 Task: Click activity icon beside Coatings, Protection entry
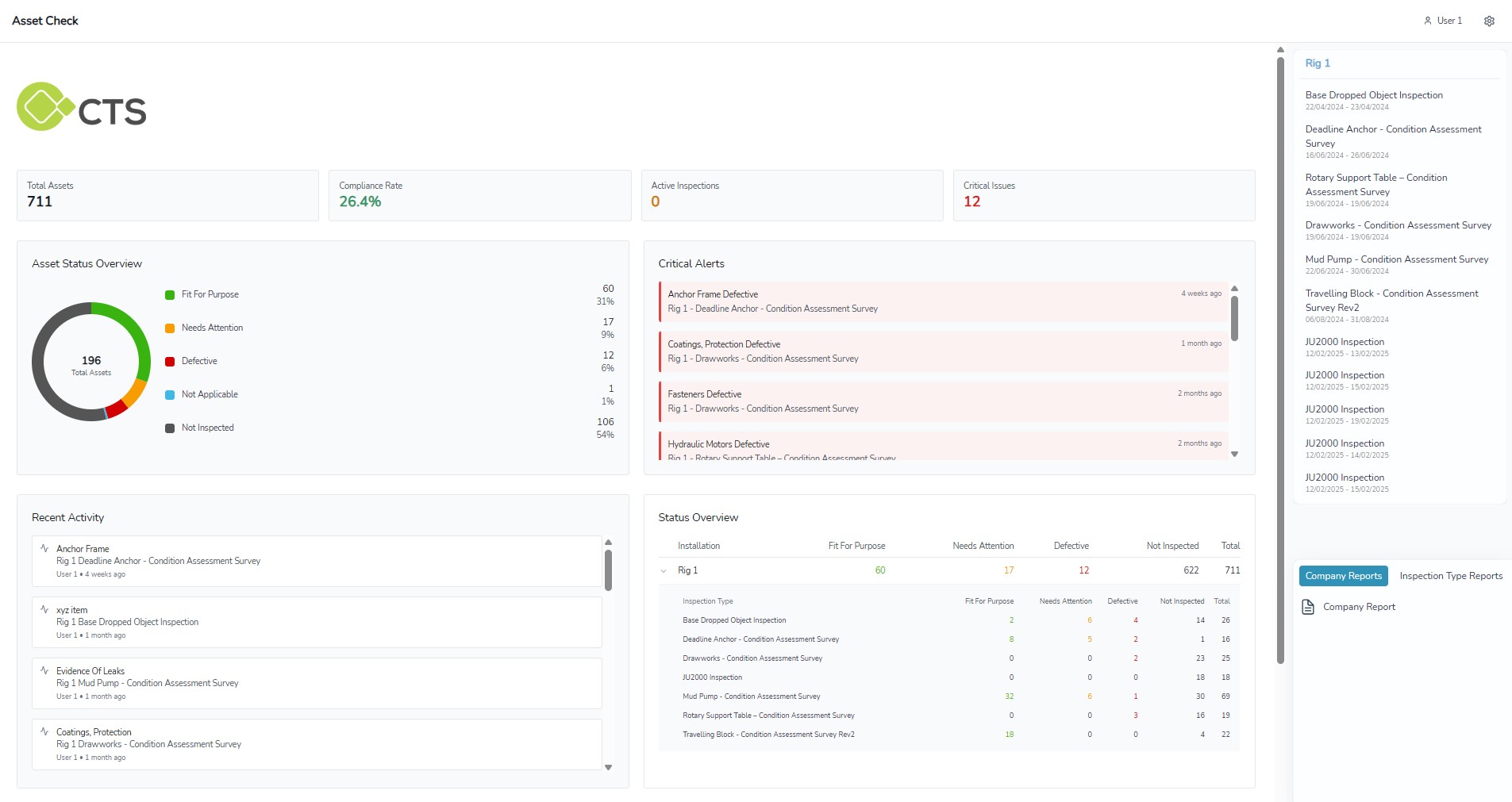click(44, 731)
